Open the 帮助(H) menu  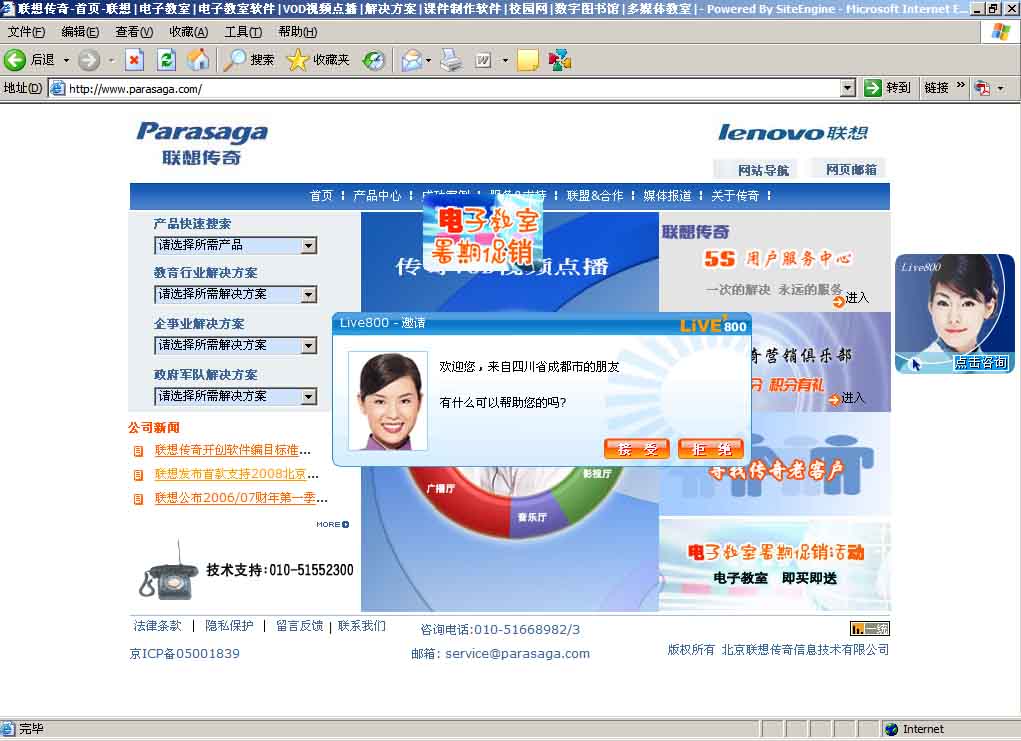pyautogui.click(x=298, y=32)
